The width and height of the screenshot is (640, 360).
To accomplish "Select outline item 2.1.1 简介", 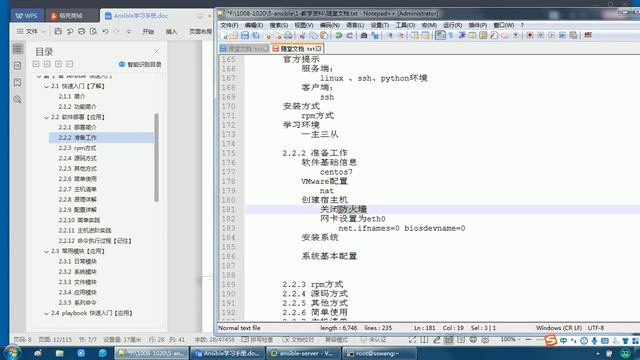I will point(72,96).
